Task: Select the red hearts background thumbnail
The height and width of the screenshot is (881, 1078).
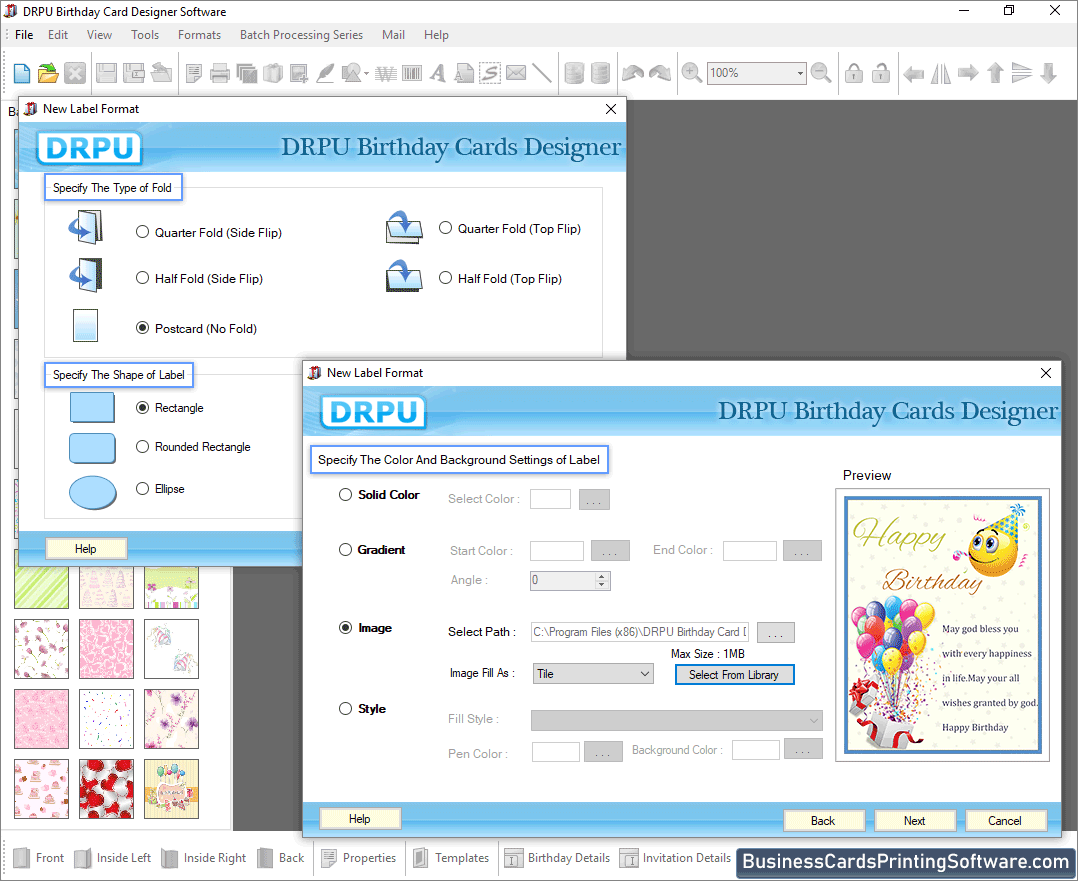Action: pyautogui.click(x=107, y=789)
